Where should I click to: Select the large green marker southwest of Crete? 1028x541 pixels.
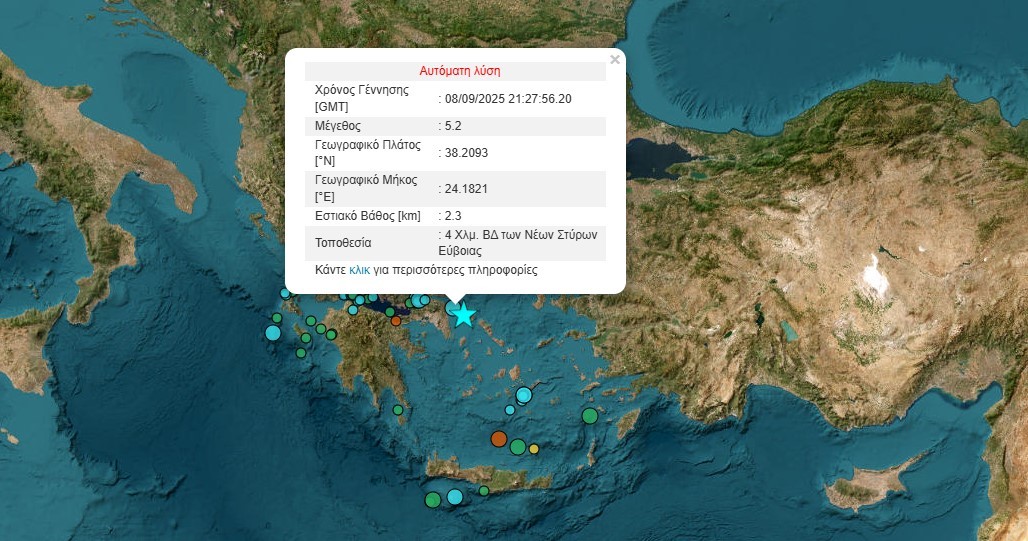tap(432, 499)
